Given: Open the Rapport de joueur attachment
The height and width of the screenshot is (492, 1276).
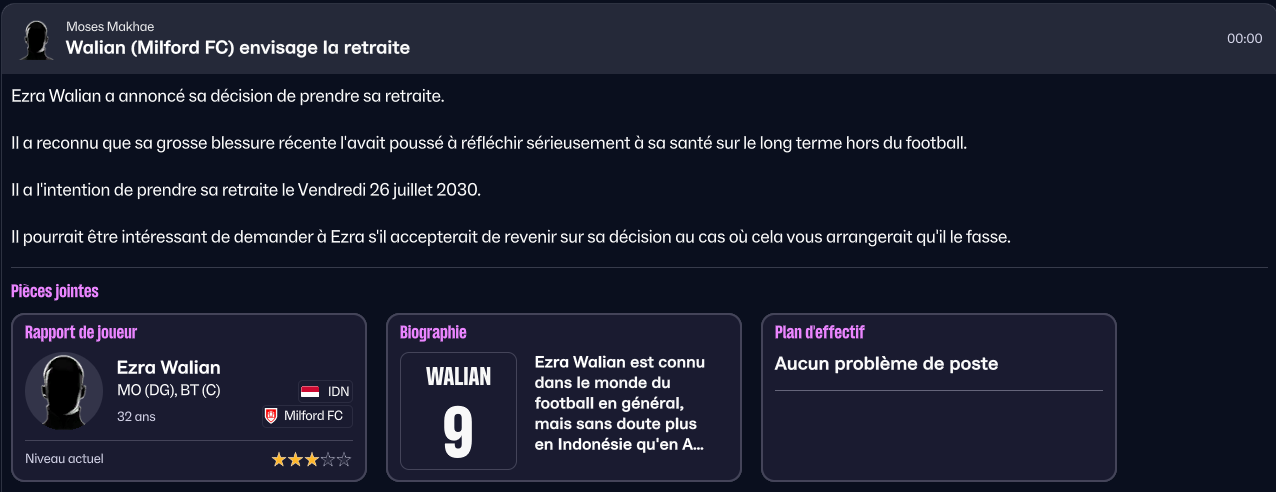Looking at the screenshot, I should coord(189,397).
